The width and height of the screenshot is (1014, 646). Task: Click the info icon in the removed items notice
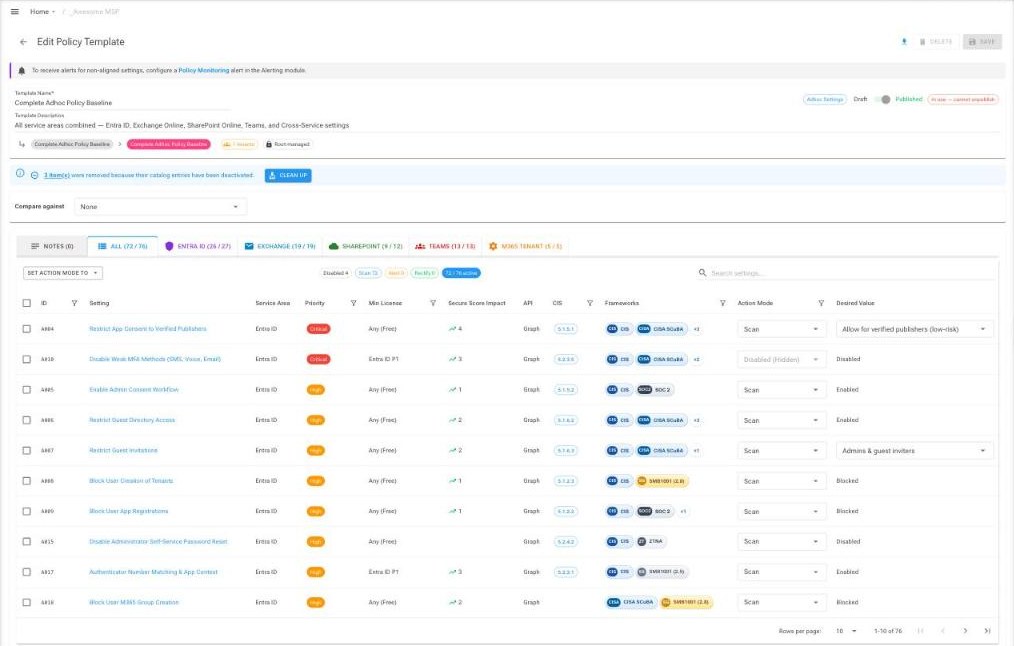click(20, 174)
